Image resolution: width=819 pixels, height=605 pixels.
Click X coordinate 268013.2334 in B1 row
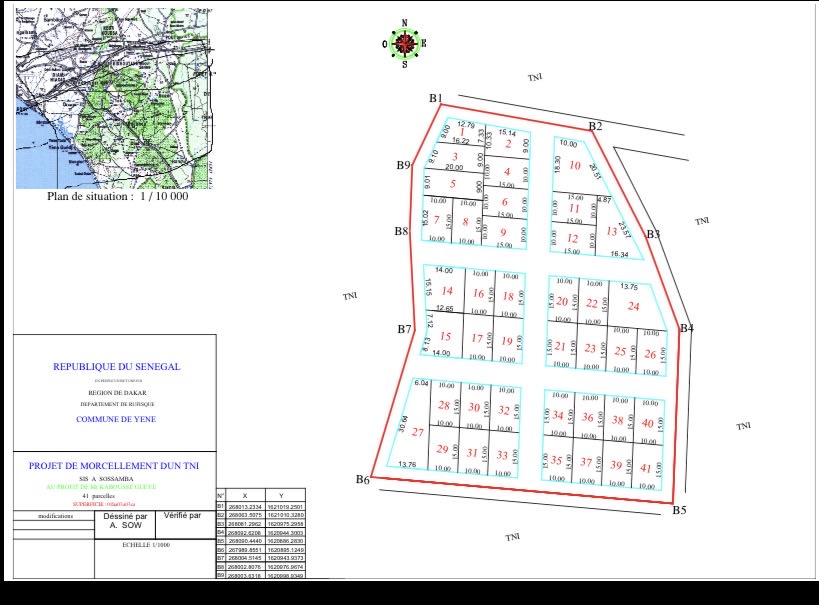click(x=245, y=507)
